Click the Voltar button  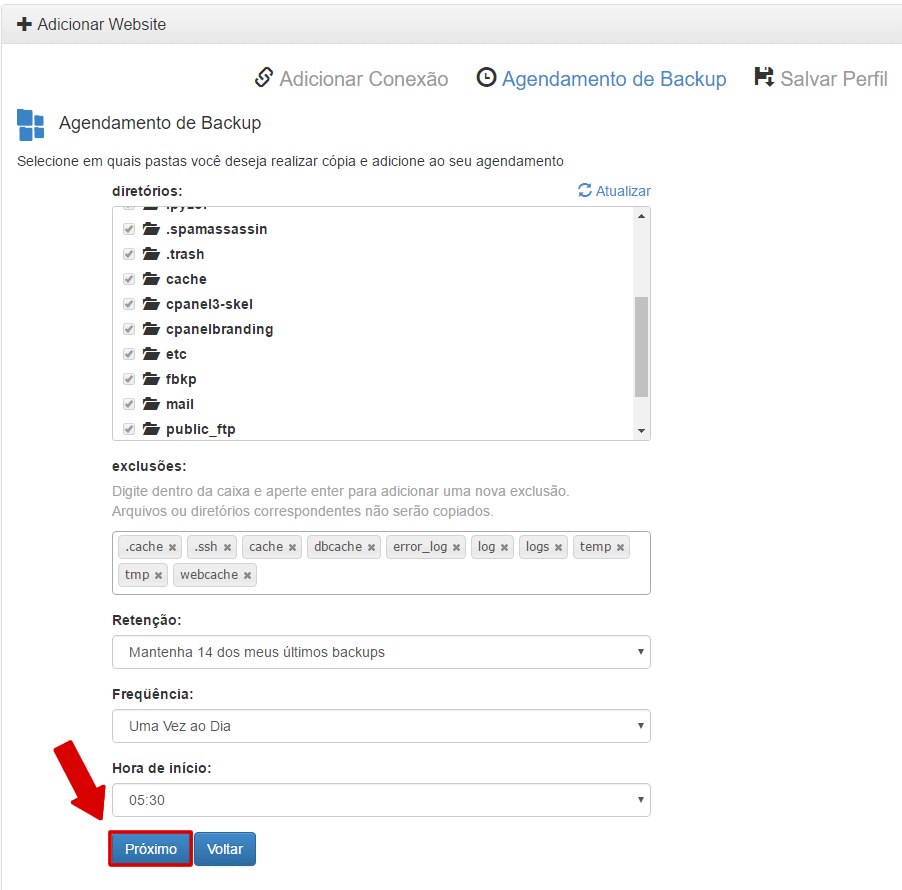coord(225,849)
